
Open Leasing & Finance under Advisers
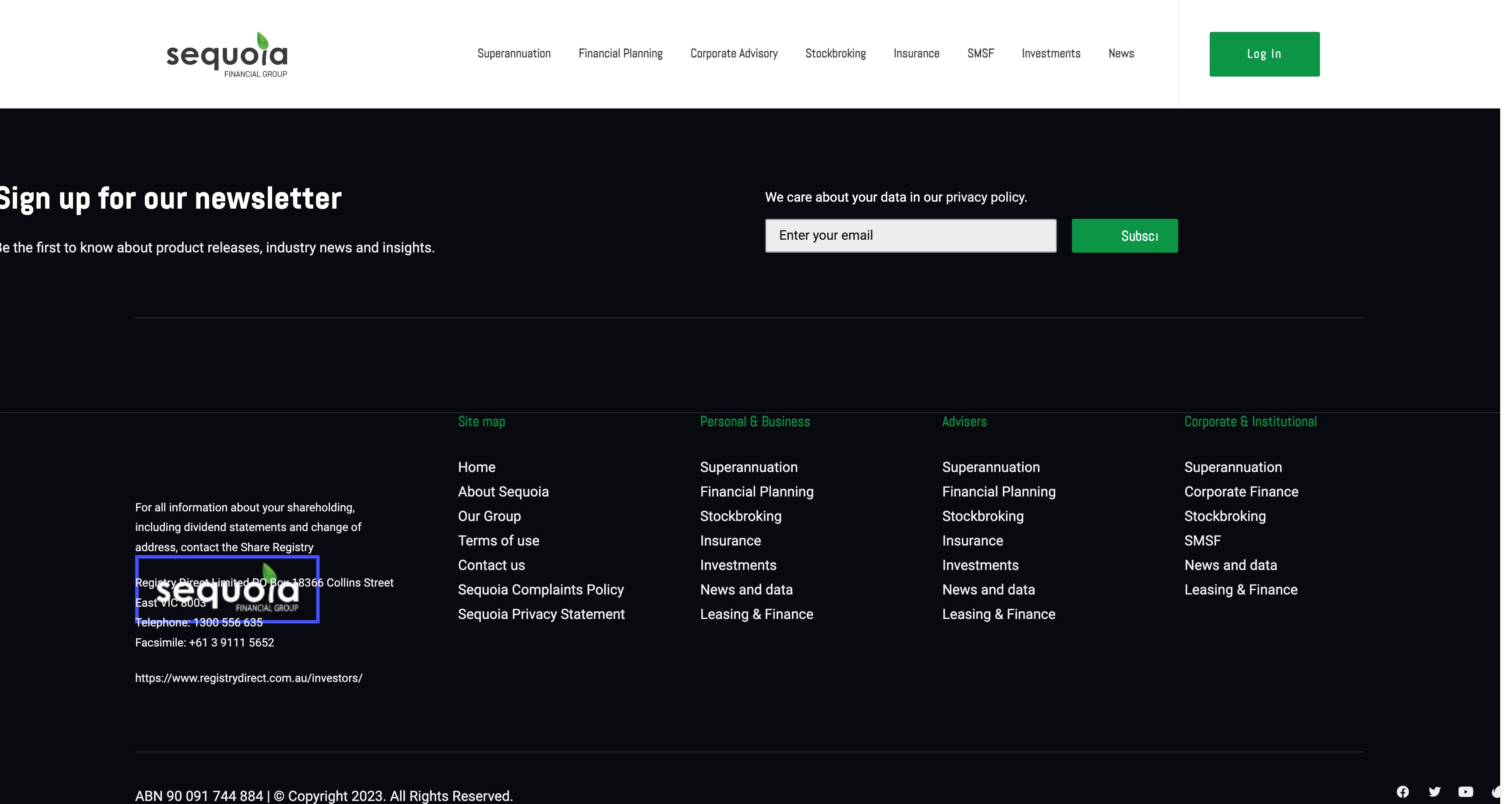998,614
